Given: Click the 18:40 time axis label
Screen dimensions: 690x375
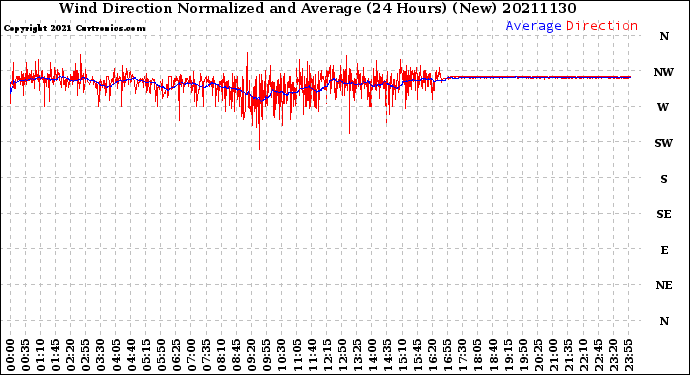Looking at the screenshot, I should tap(492, 355).
